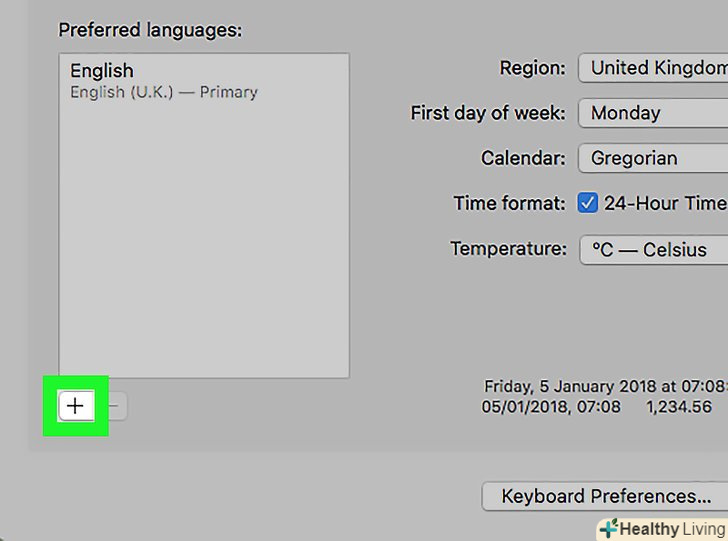Click the plus button to add a language
Viewport: 728px width, 541px height.
[75, 406]
